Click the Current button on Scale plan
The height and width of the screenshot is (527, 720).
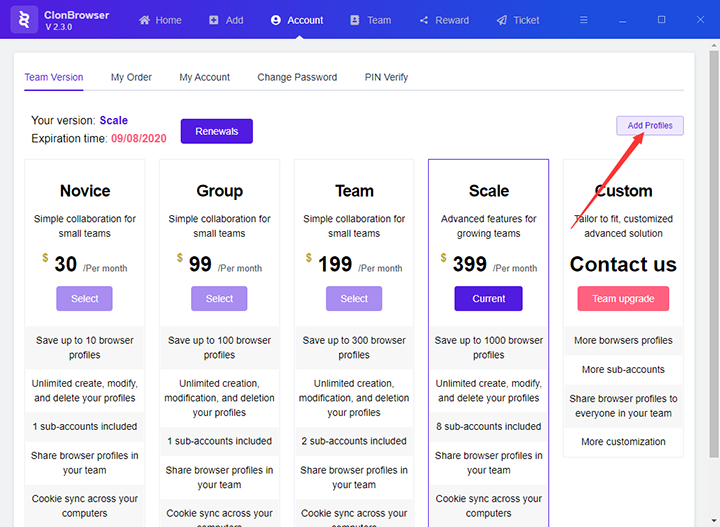tap(489, 298)
